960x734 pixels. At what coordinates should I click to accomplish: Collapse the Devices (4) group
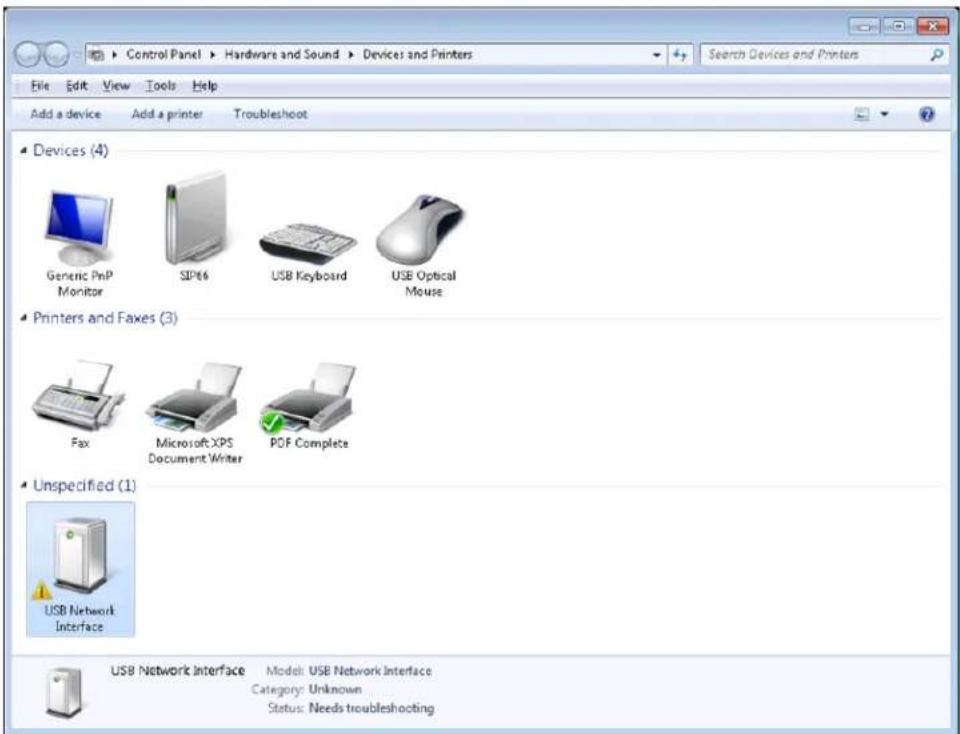coord(24,151)
